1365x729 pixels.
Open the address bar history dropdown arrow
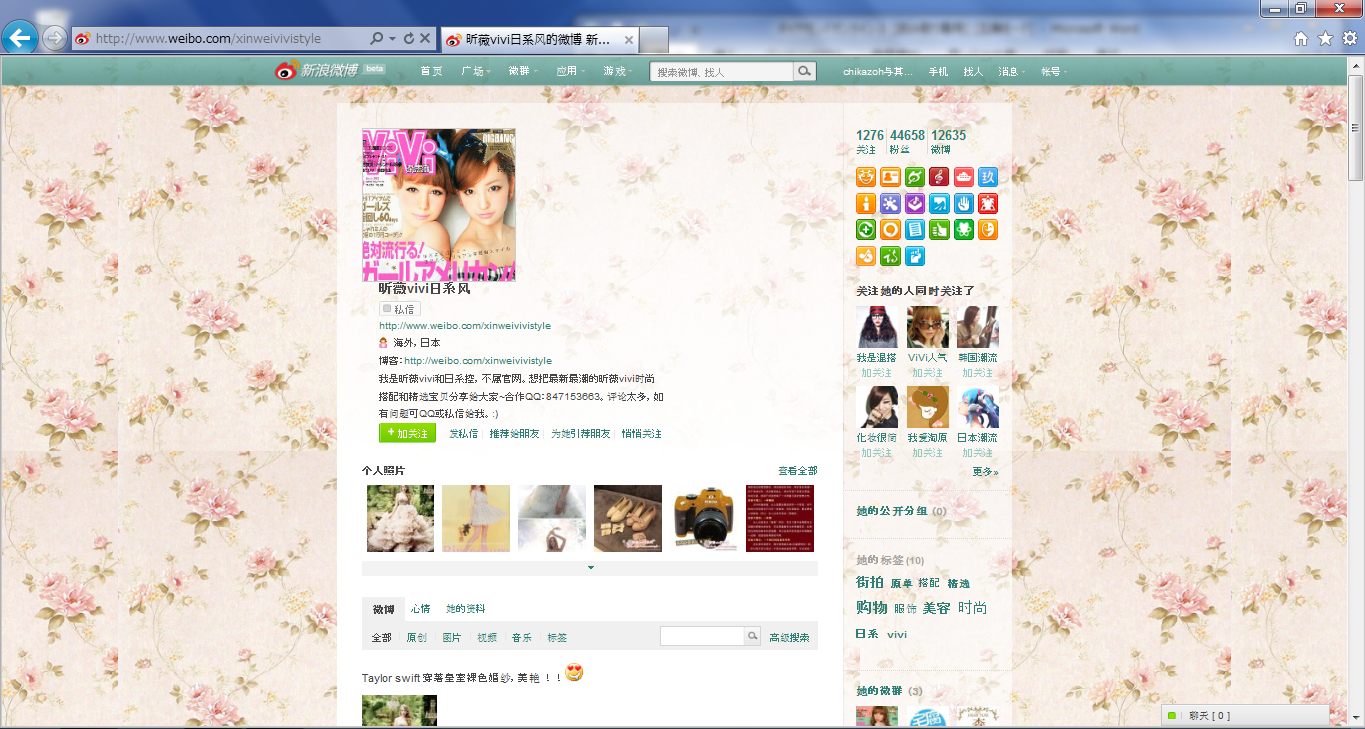point(392,38)
